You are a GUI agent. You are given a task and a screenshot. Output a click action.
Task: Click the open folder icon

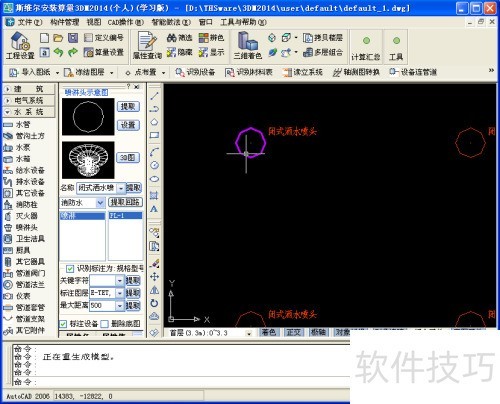click(x=58, y=38)
